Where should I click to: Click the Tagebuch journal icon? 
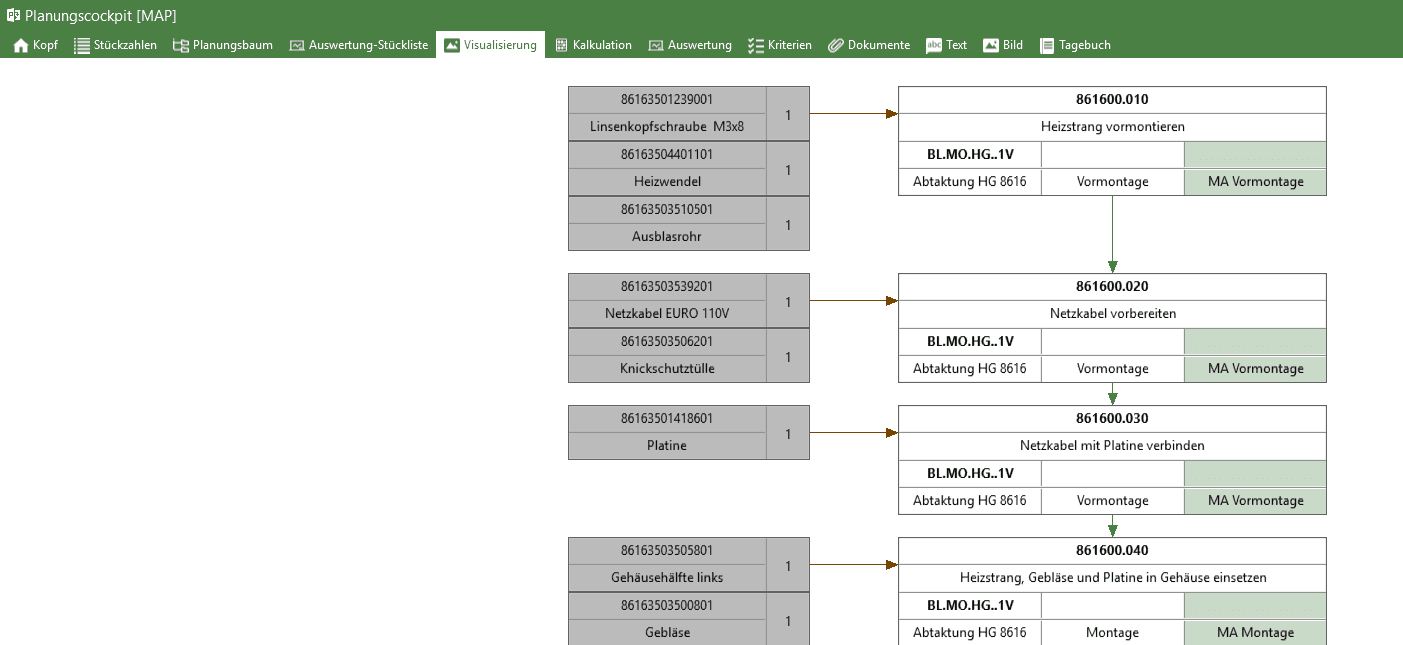tap(1047, 45)
